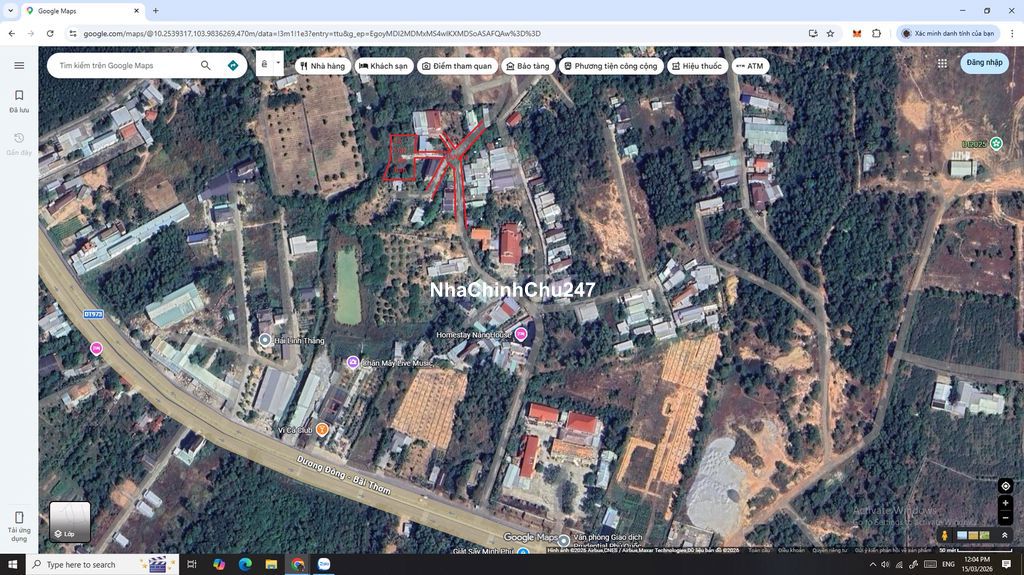Zoom in the map with plus button
1024x575 pixels.
[x=1005, y=503]
